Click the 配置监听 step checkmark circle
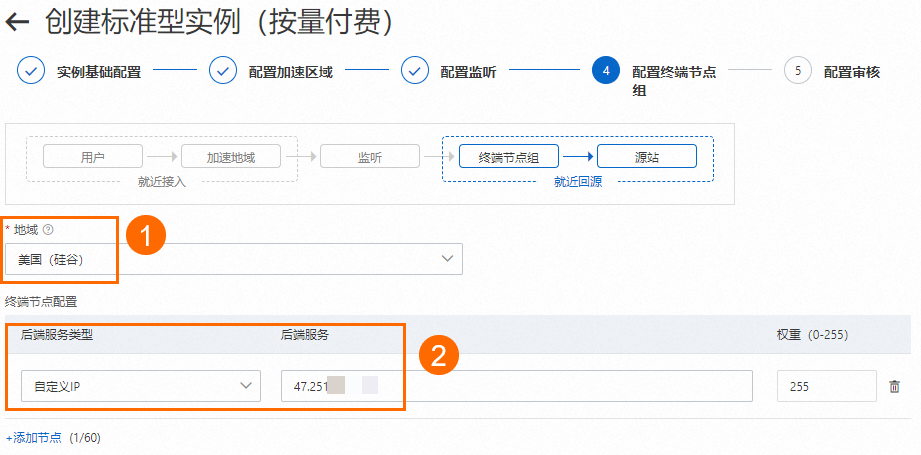 point(415,71)
